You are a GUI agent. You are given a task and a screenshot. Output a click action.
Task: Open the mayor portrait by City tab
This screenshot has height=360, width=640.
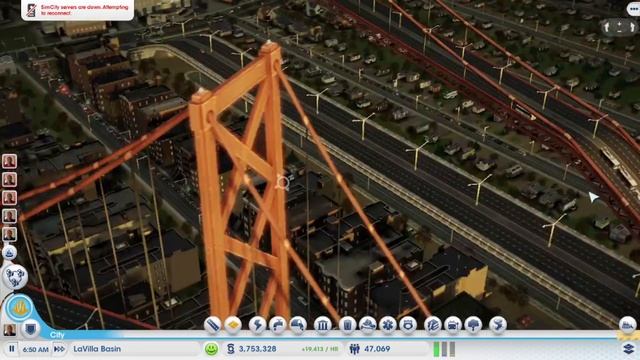point(10,329)
